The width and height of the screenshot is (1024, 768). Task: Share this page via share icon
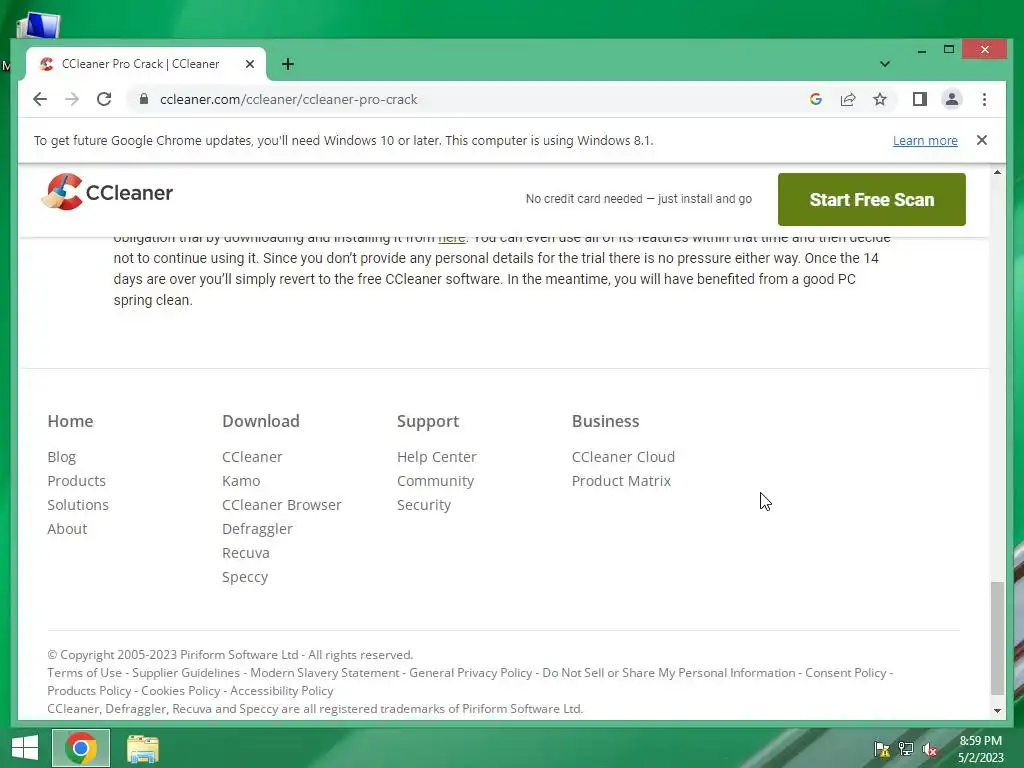coord(848,99)
